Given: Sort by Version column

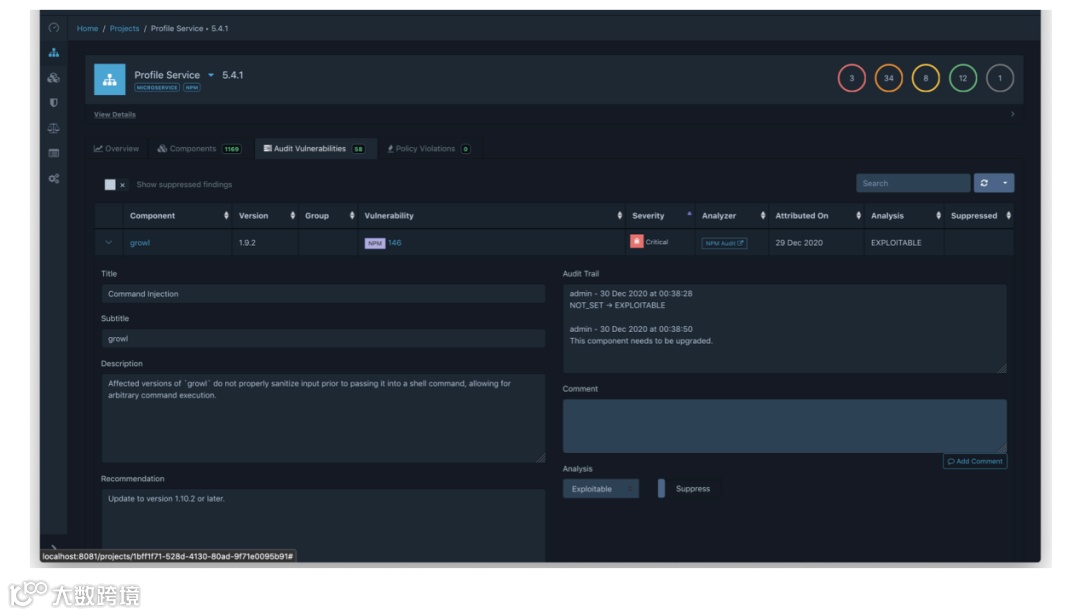Looking at the screenshot, I should coord(266,216).
